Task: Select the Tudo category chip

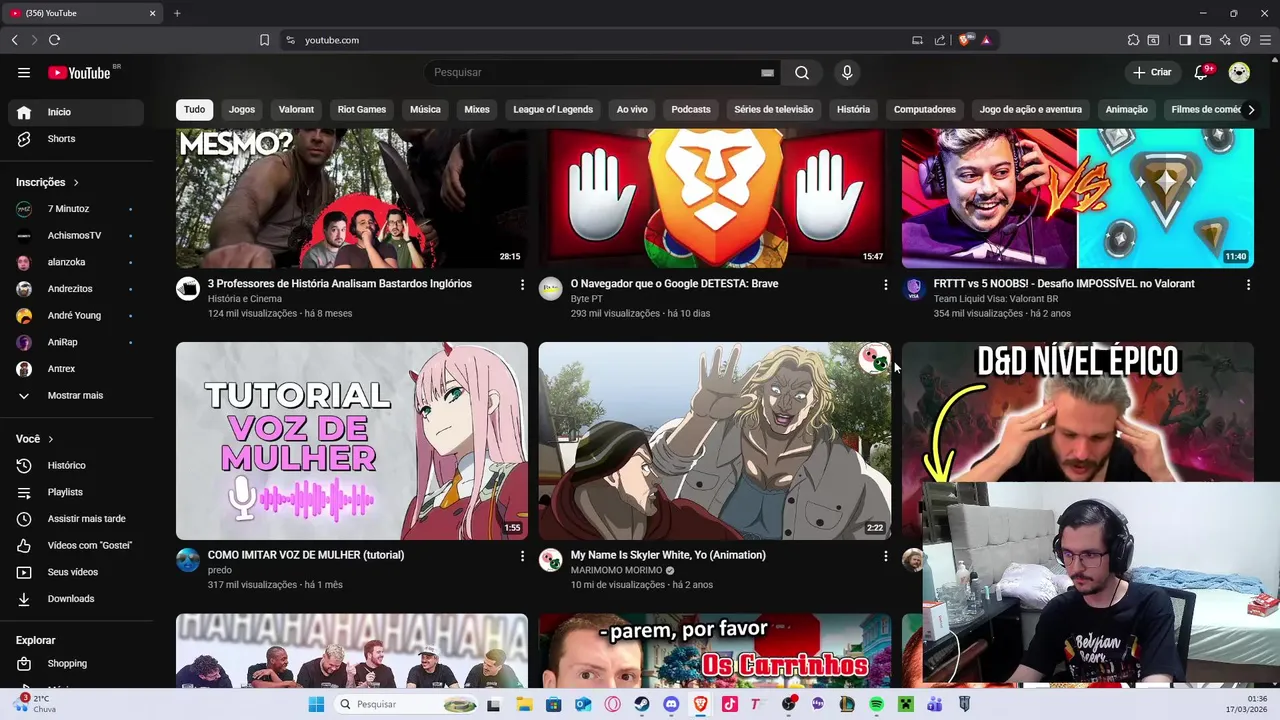Action: 194,109
